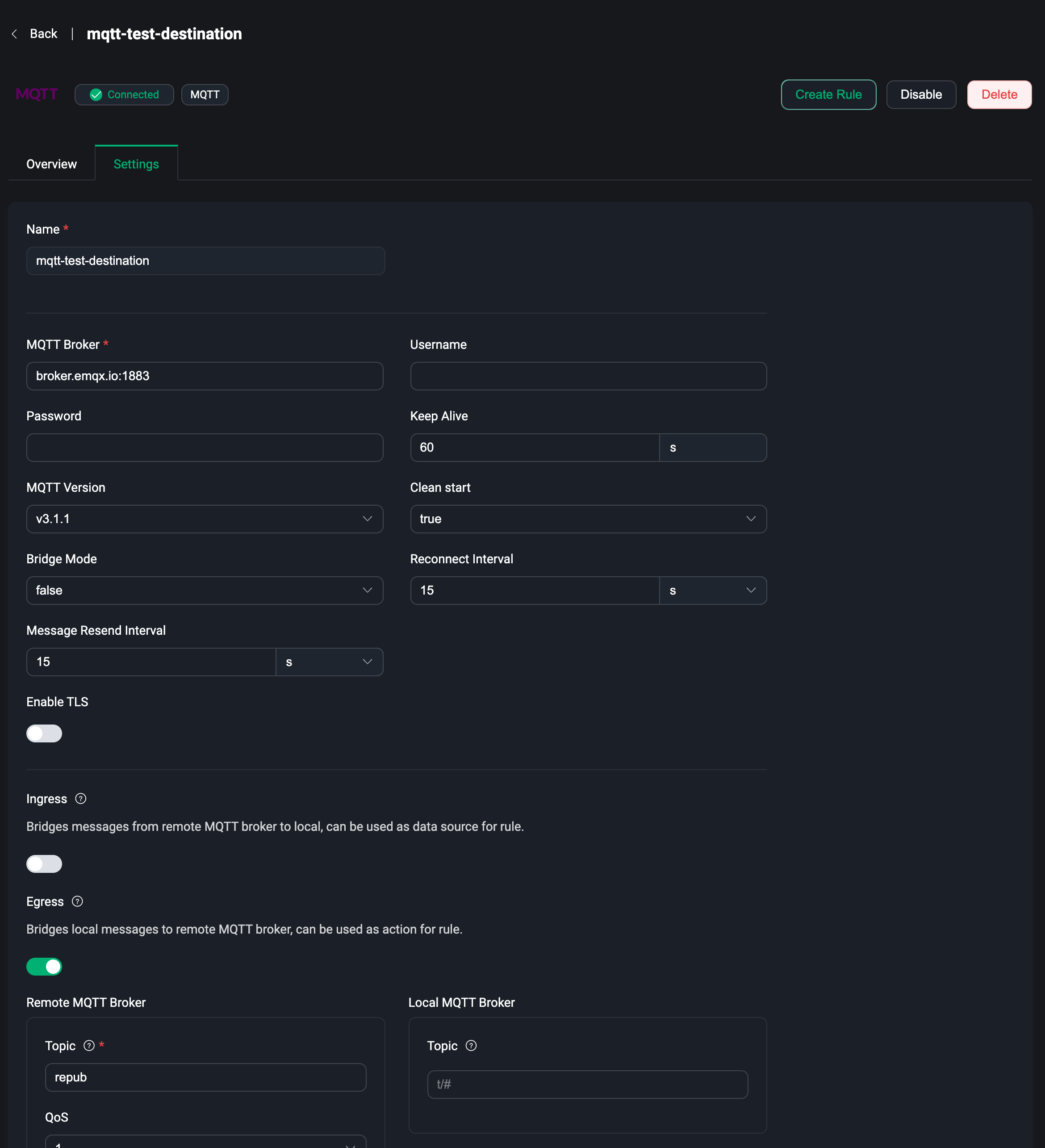
Task: Switch to the Overview tab
Action: [x=51, y=164]
